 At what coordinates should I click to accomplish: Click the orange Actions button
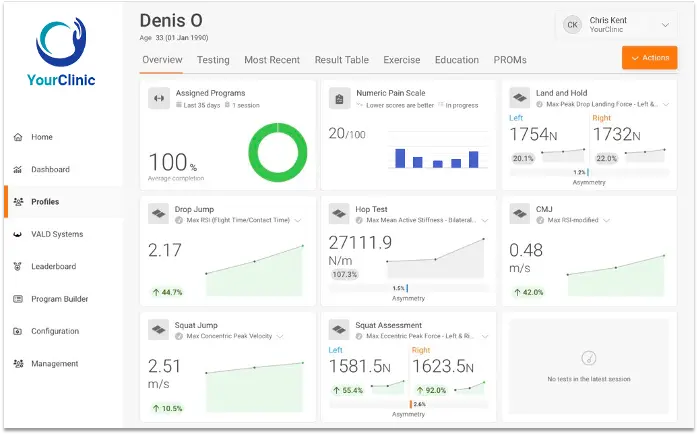point(649,58)
